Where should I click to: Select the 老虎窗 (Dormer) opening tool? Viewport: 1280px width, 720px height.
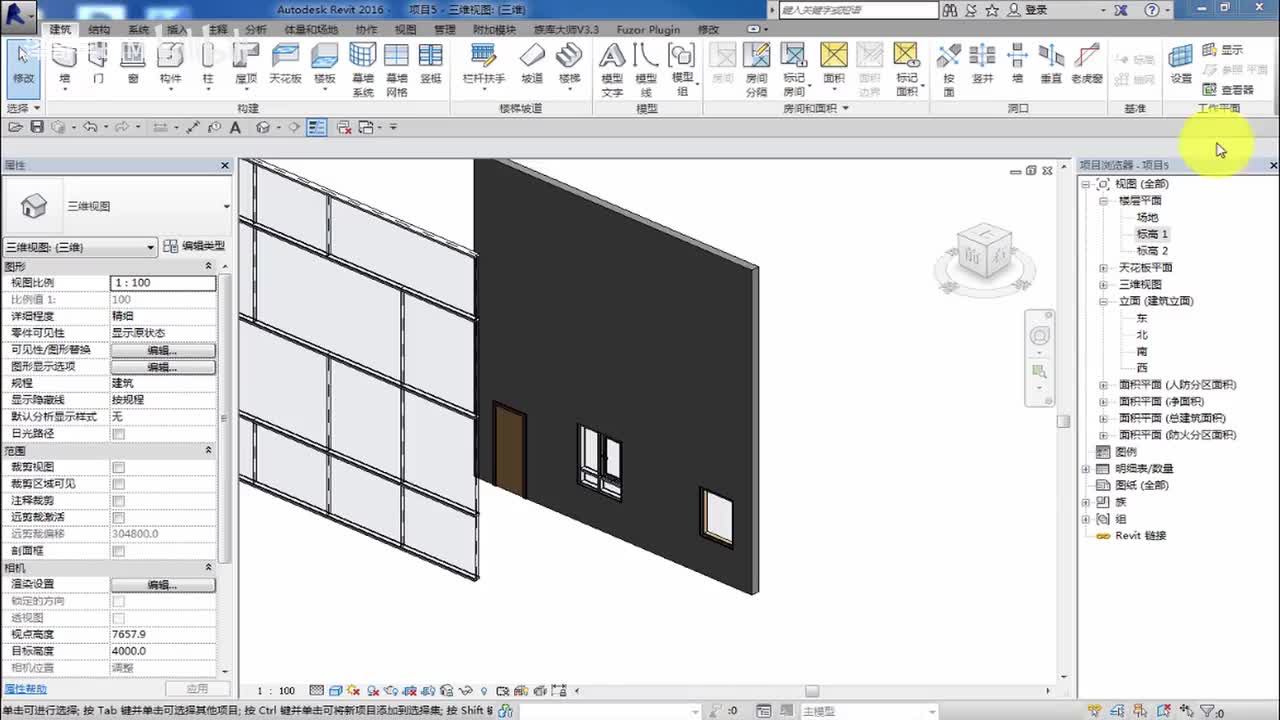[x=1087, y=64]
